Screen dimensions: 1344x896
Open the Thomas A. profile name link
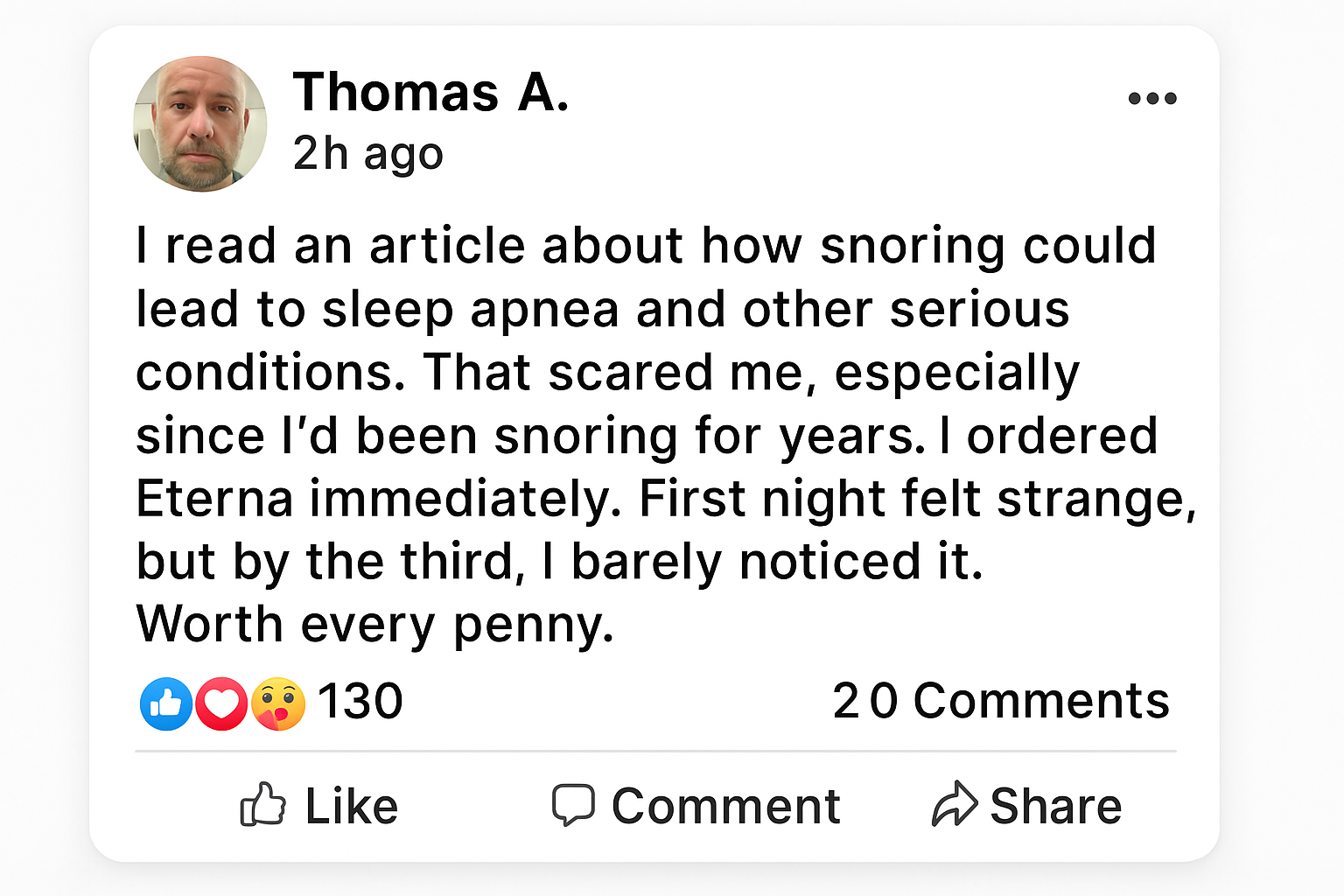[430, 92]
